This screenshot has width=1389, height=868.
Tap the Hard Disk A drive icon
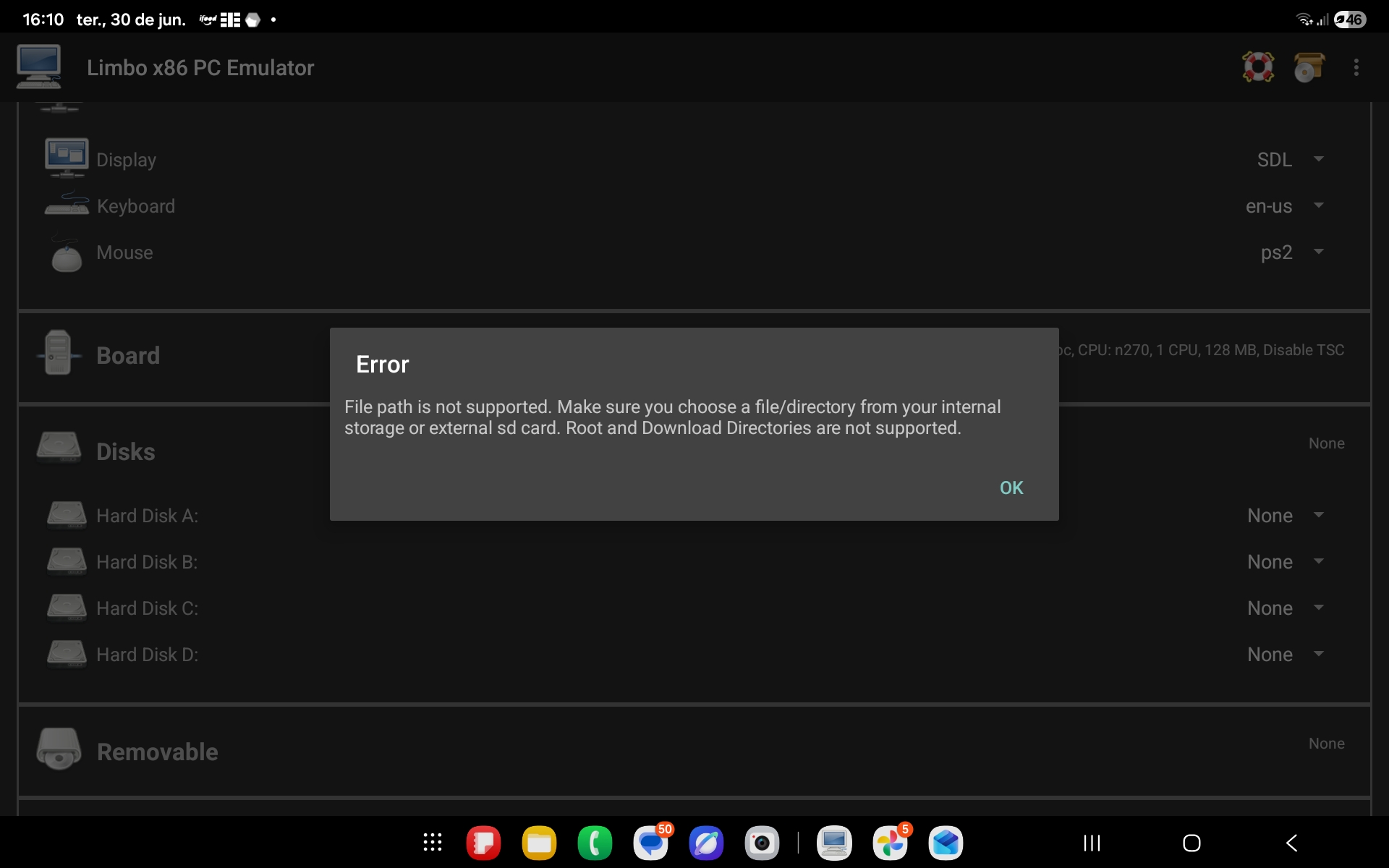coord(67,514)
